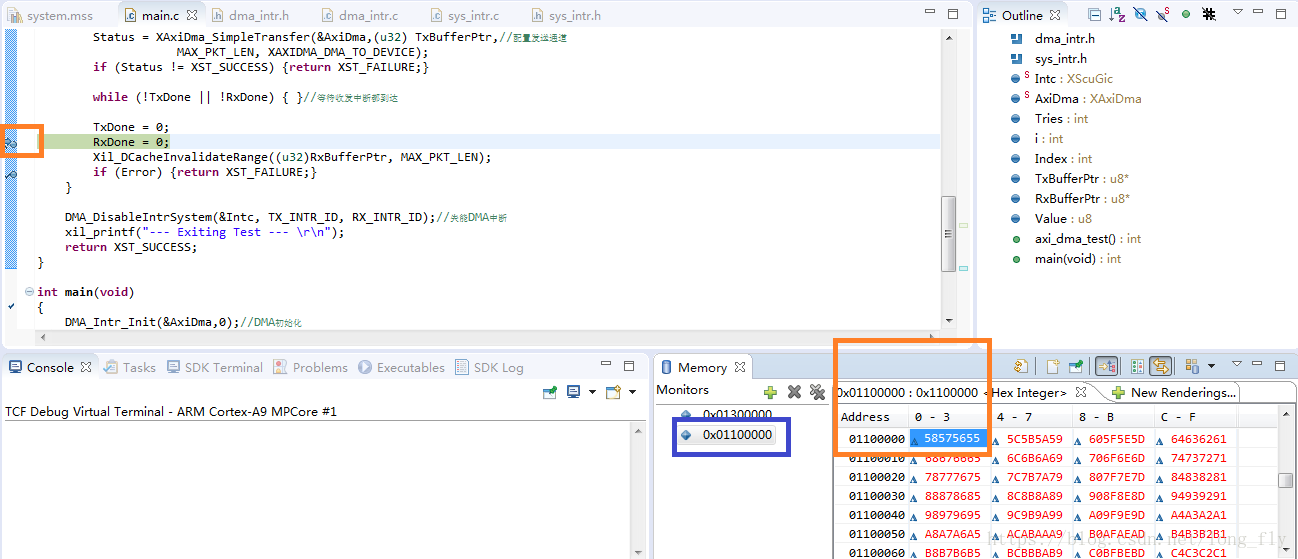Close the Hex Integer rendering tab

pyautogui.click(x=1081, y=392)
